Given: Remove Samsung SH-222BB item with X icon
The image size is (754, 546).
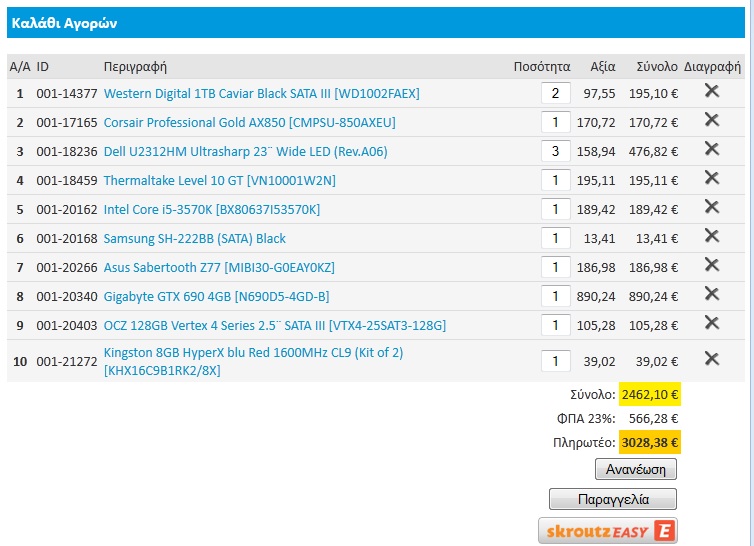Looking at the screenshot, I should 712,235.
